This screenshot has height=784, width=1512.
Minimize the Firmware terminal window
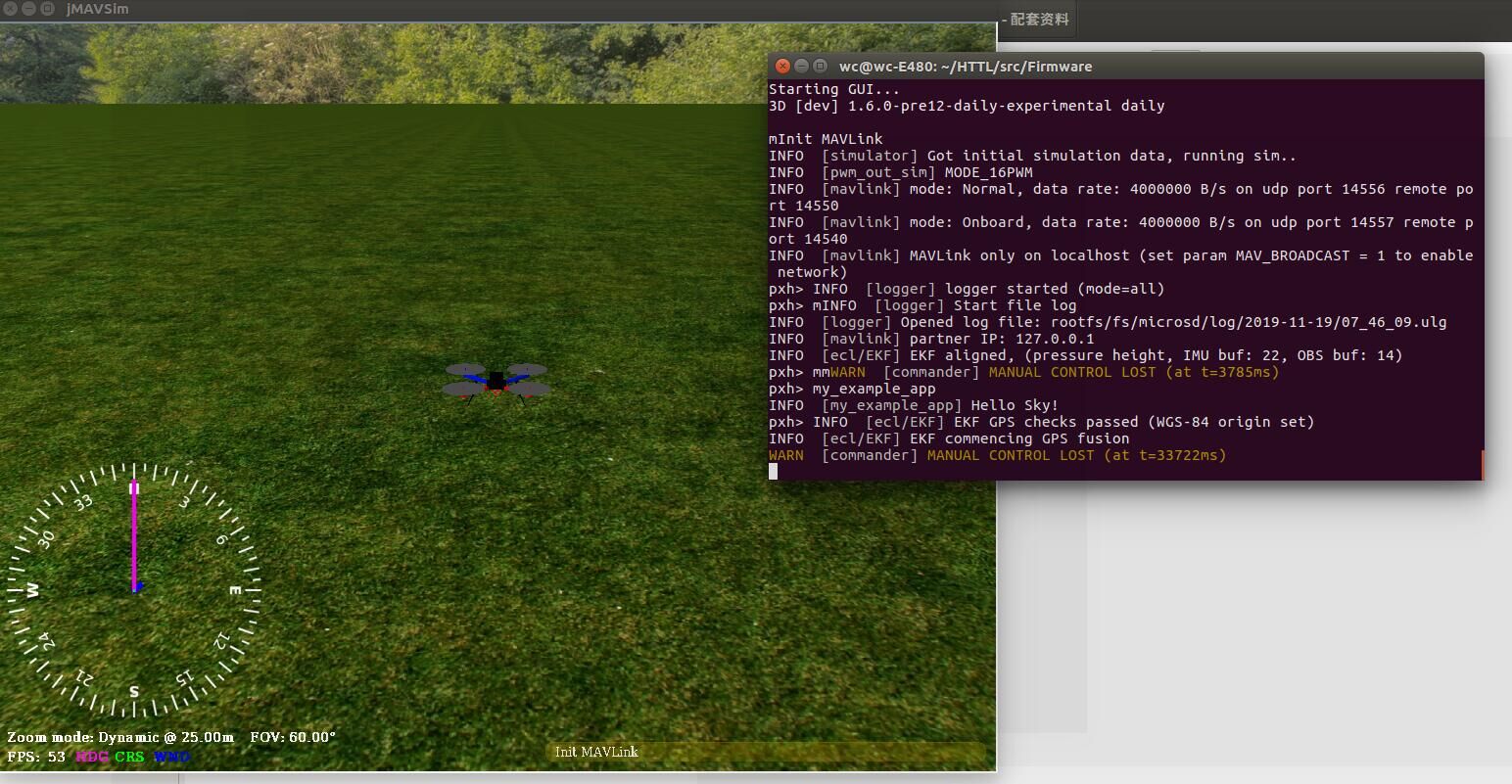(x=801, y=66)
